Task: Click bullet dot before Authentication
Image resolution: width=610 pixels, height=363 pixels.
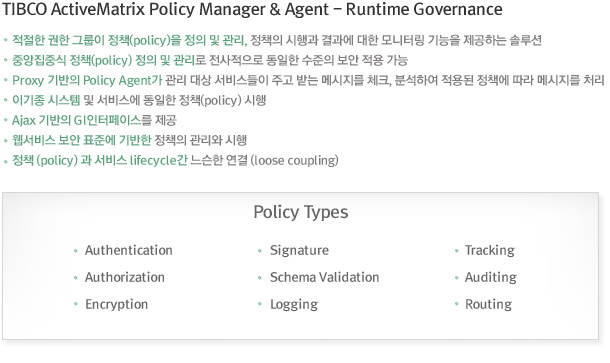Action: [75, 251]
